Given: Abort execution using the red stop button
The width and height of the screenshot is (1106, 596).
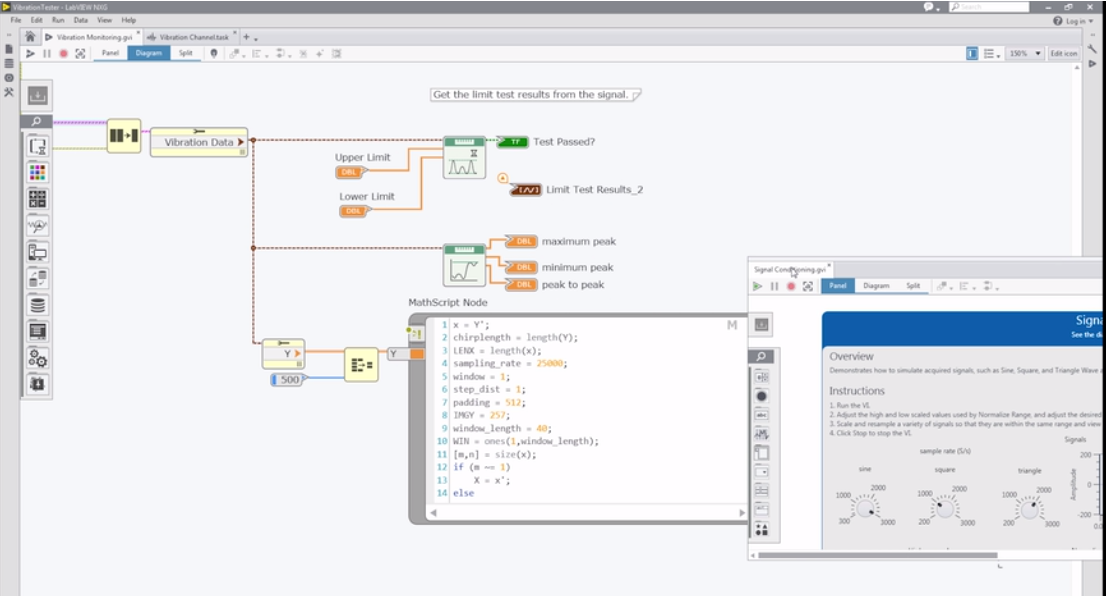Looking at the screenshot, I should click(63, 54).
